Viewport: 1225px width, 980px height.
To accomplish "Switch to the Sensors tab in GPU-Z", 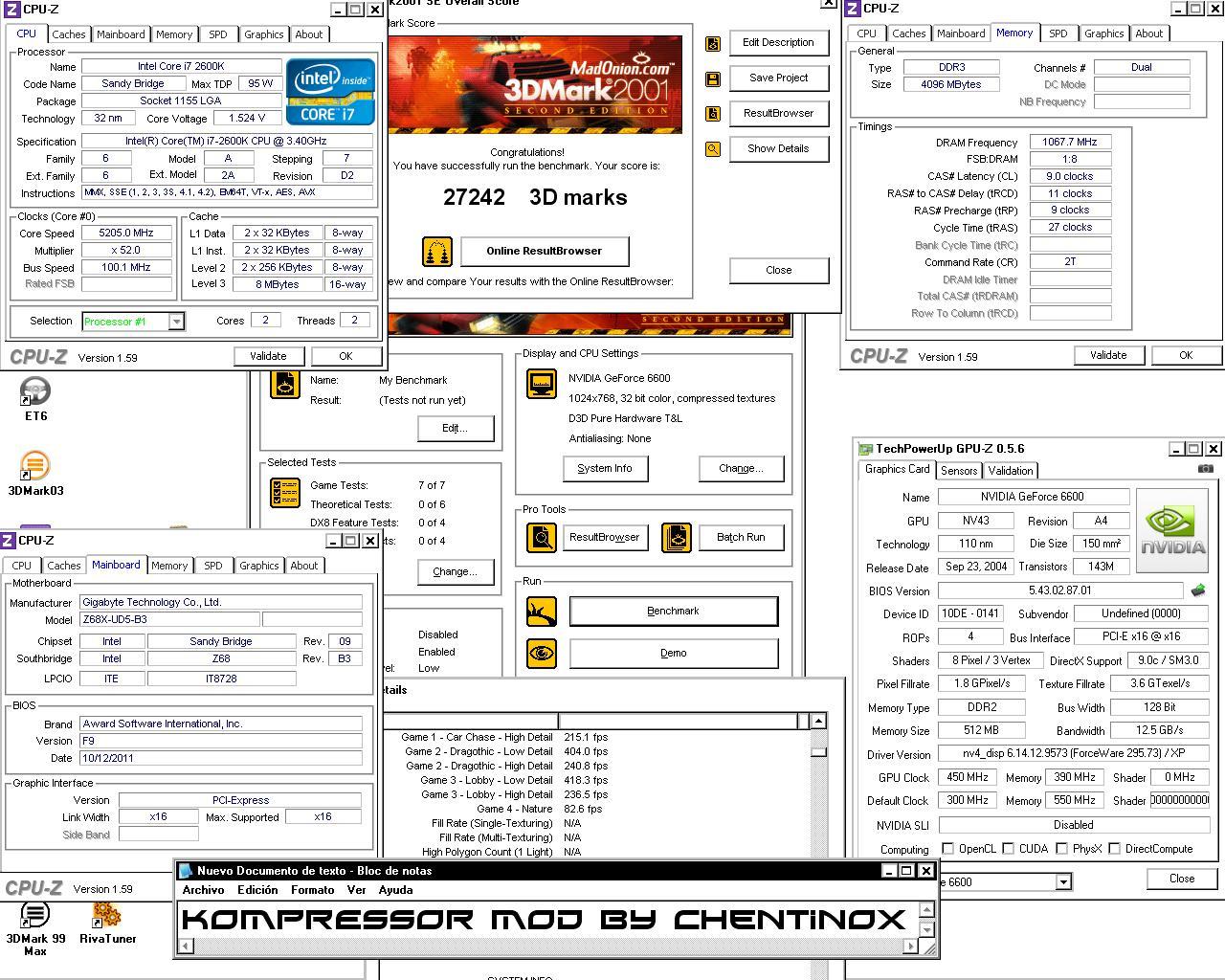I will tap(959, 471).
